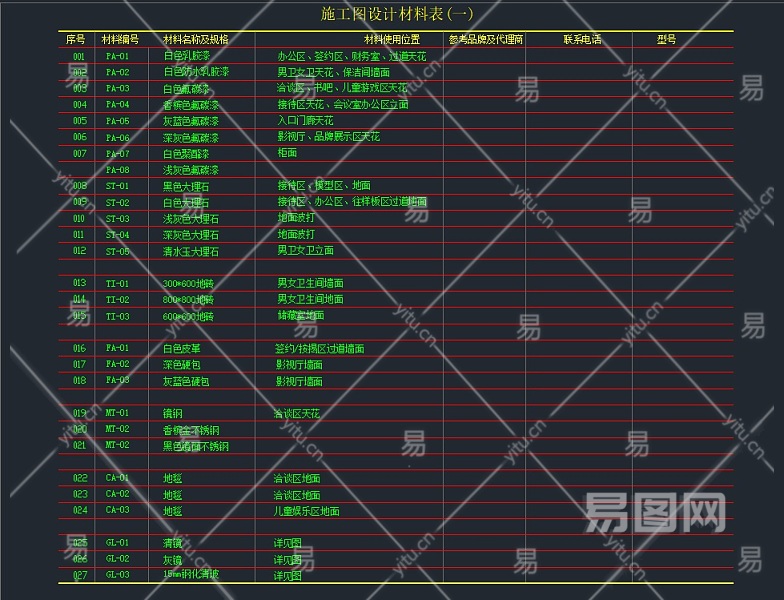Click serial number 022
The image size is (784, 600).
click(x=80, y=478)
